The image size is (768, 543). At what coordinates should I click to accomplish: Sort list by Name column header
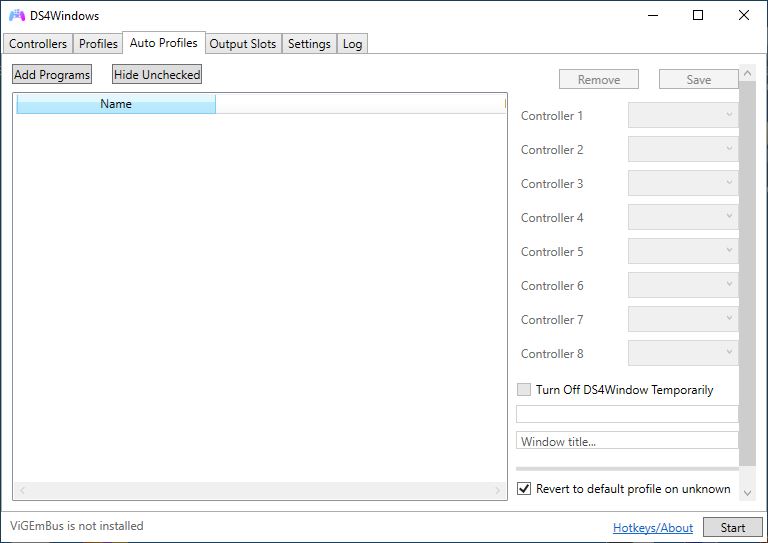[x=116, y=104]
